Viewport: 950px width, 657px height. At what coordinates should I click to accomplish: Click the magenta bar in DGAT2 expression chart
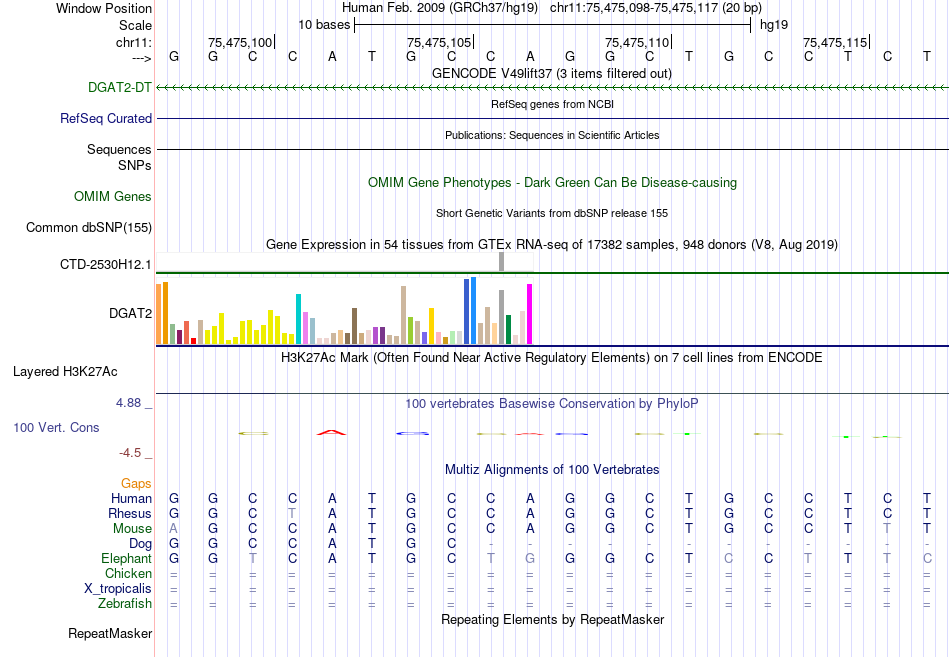(x=530, y=314)
